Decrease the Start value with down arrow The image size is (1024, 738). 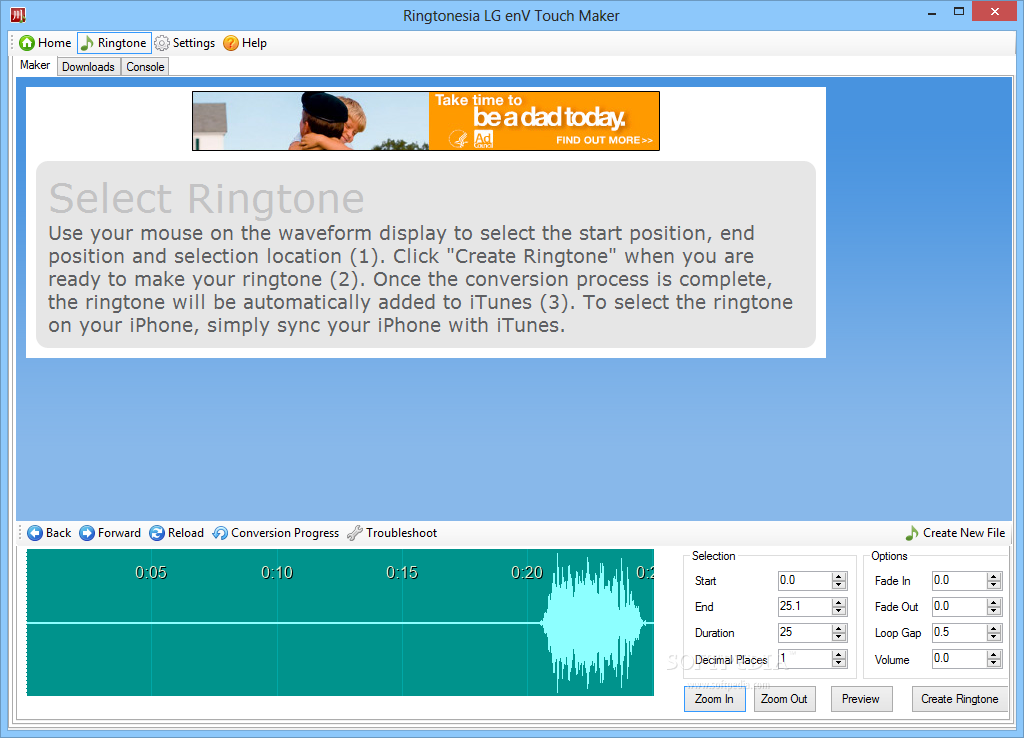[839, 585]
